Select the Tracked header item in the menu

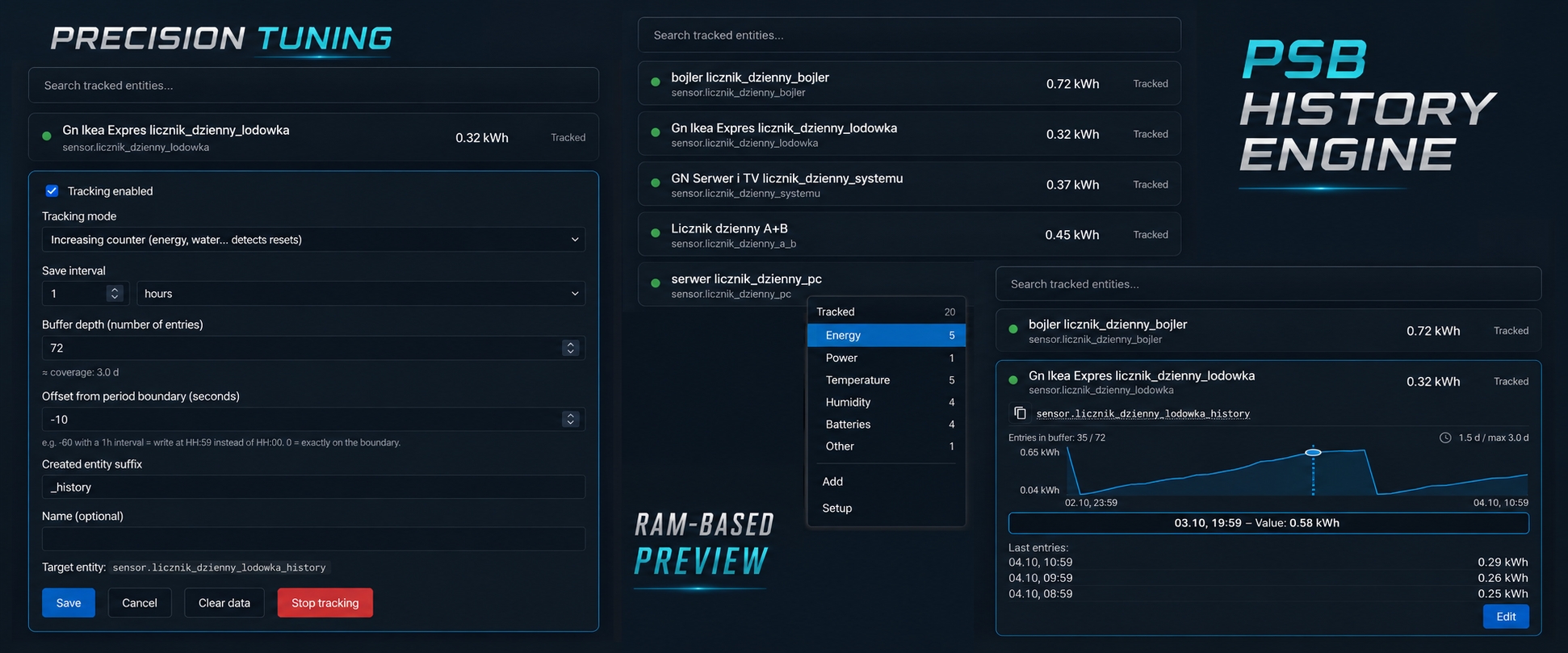pyautogui.click(x=887, y=312)
